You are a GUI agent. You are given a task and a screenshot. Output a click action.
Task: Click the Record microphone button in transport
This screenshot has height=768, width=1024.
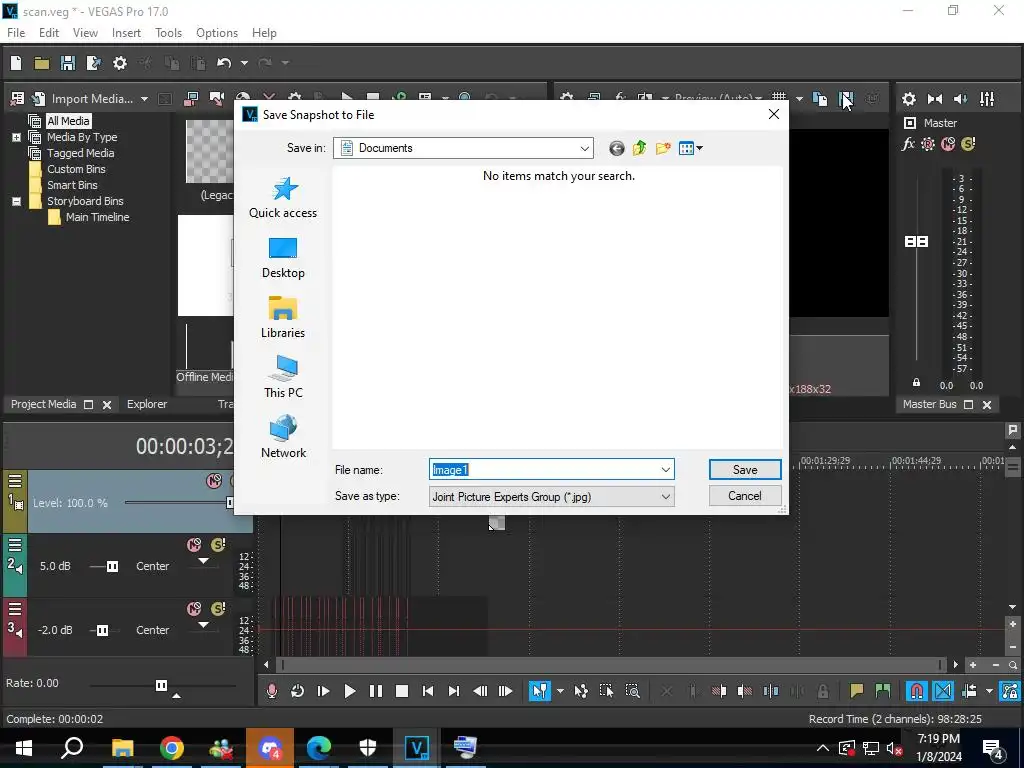272,691
